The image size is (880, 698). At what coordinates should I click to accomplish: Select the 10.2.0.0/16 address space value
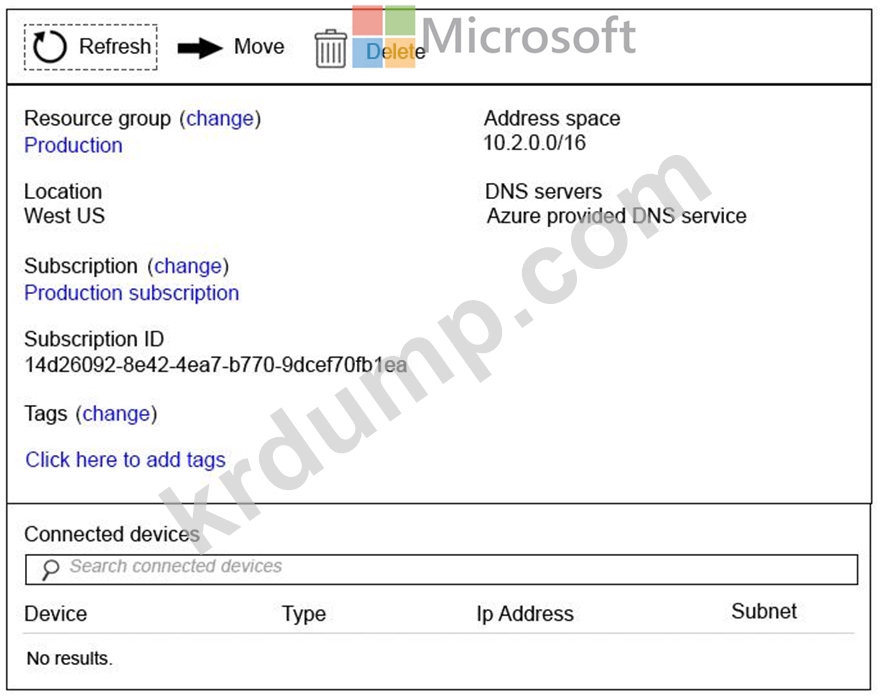click(535, 143)
